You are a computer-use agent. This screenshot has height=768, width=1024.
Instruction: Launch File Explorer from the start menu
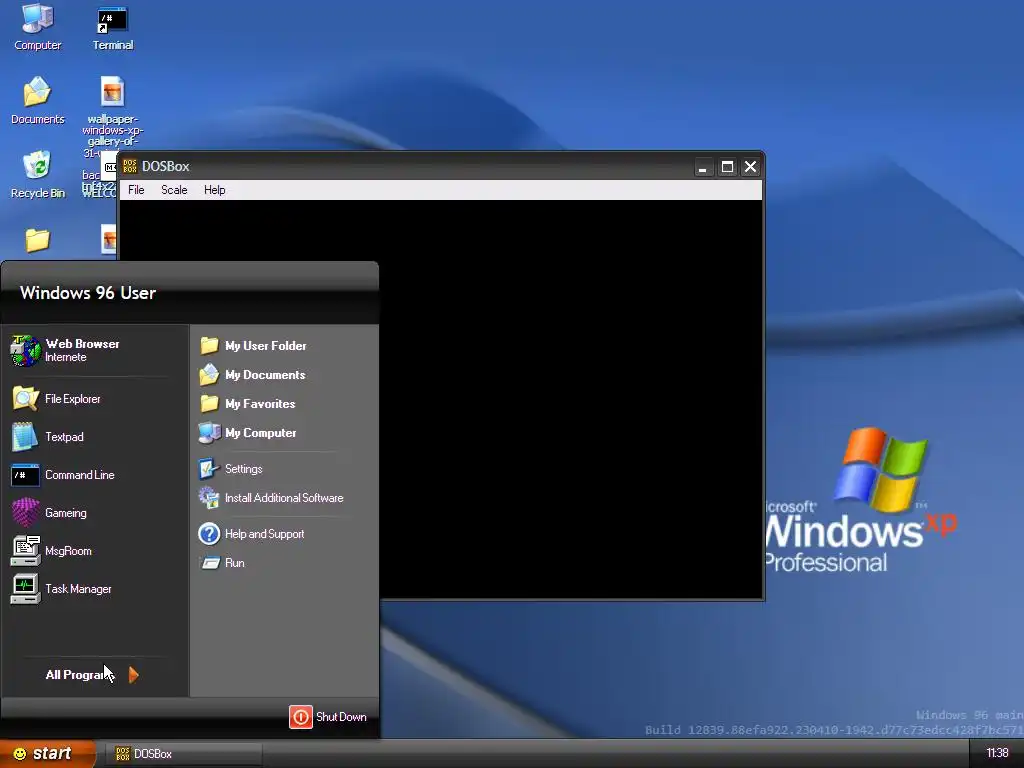coord(56,398)
